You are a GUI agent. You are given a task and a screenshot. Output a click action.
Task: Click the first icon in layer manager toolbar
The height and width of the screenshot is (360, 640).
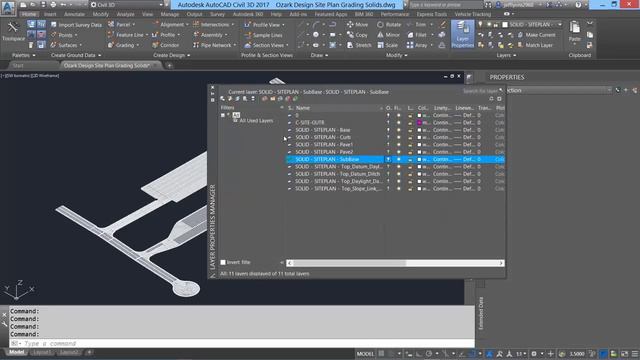pyautogui.click(x=222, y=99)
